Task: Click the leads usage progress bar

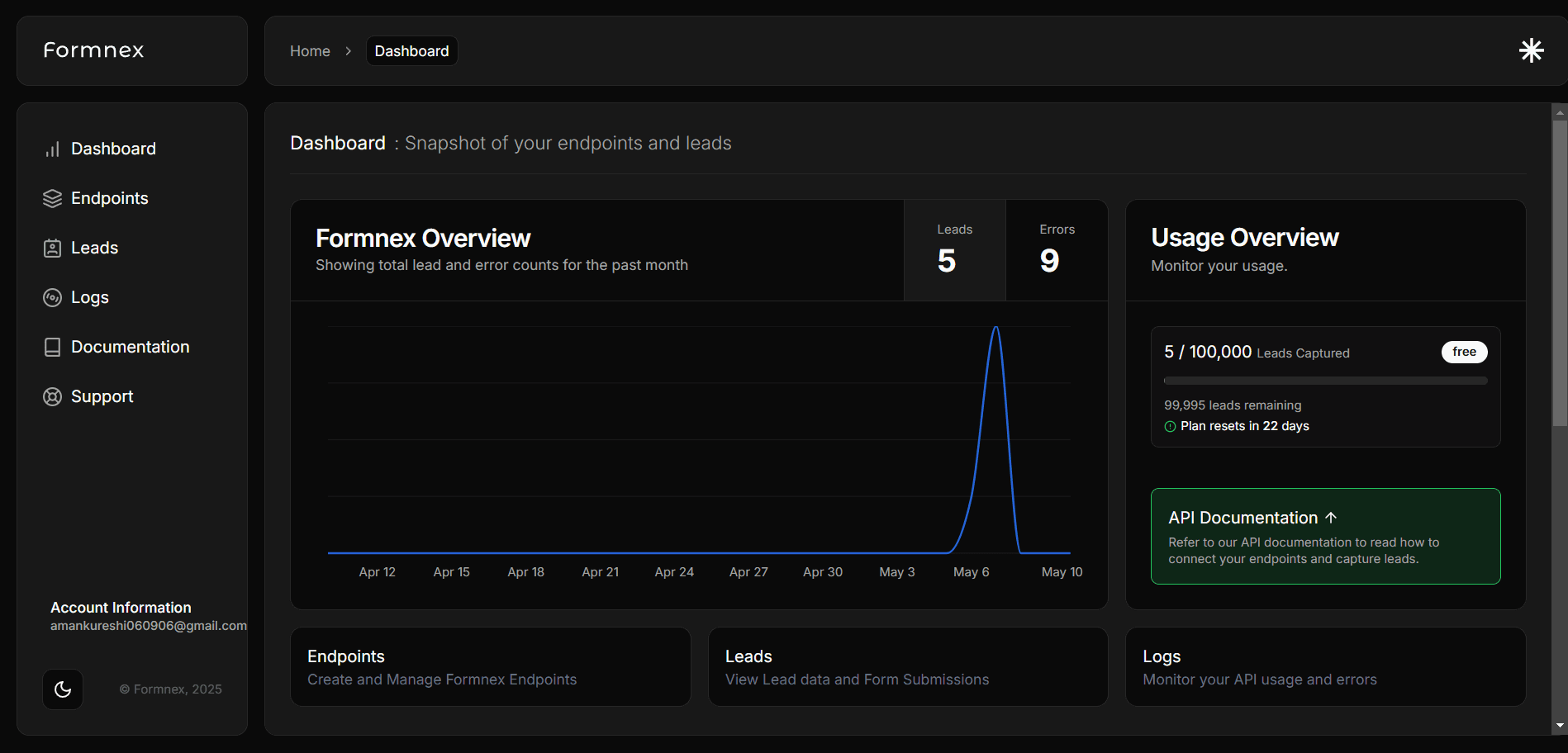Action: tap(1324, 381)
